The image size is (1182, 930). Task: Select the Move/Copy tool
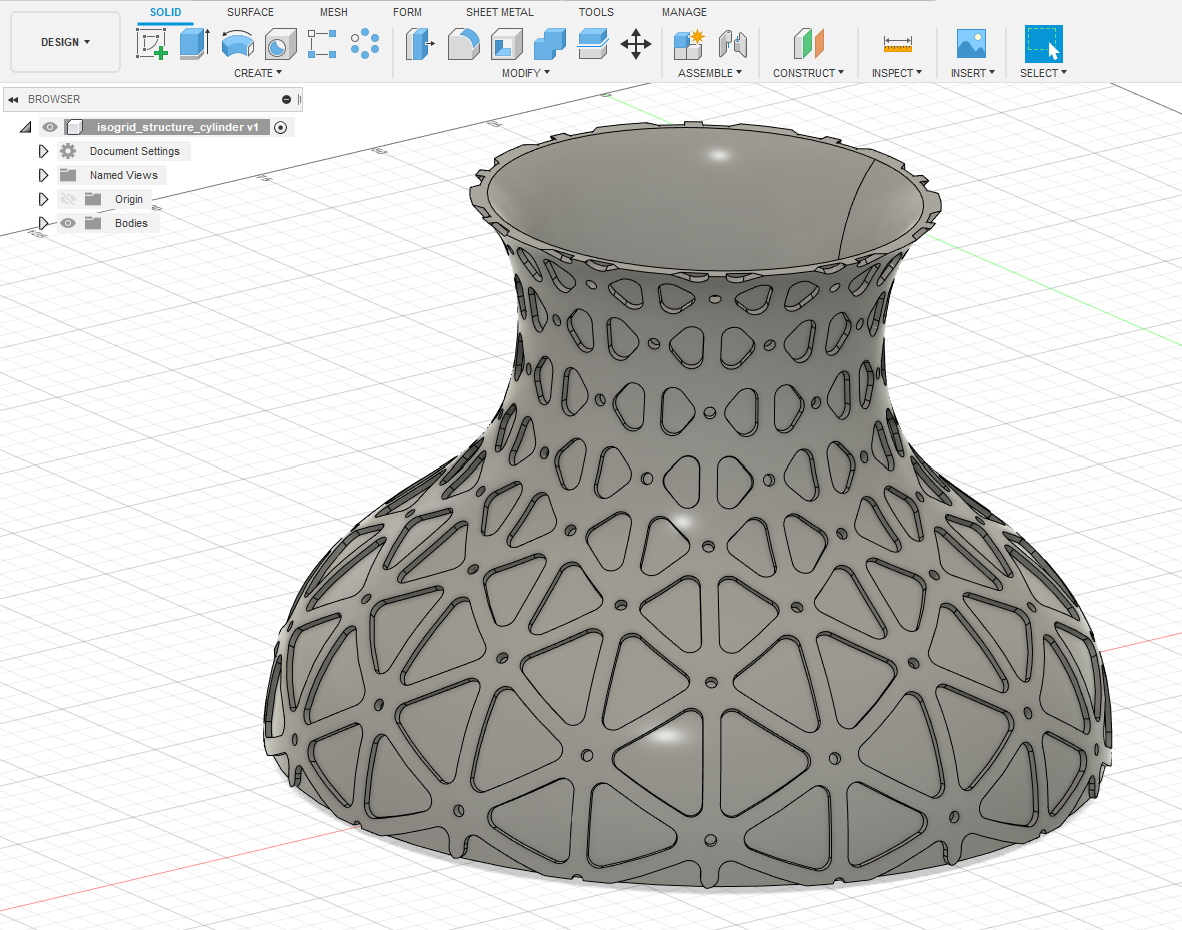(636, 44)
